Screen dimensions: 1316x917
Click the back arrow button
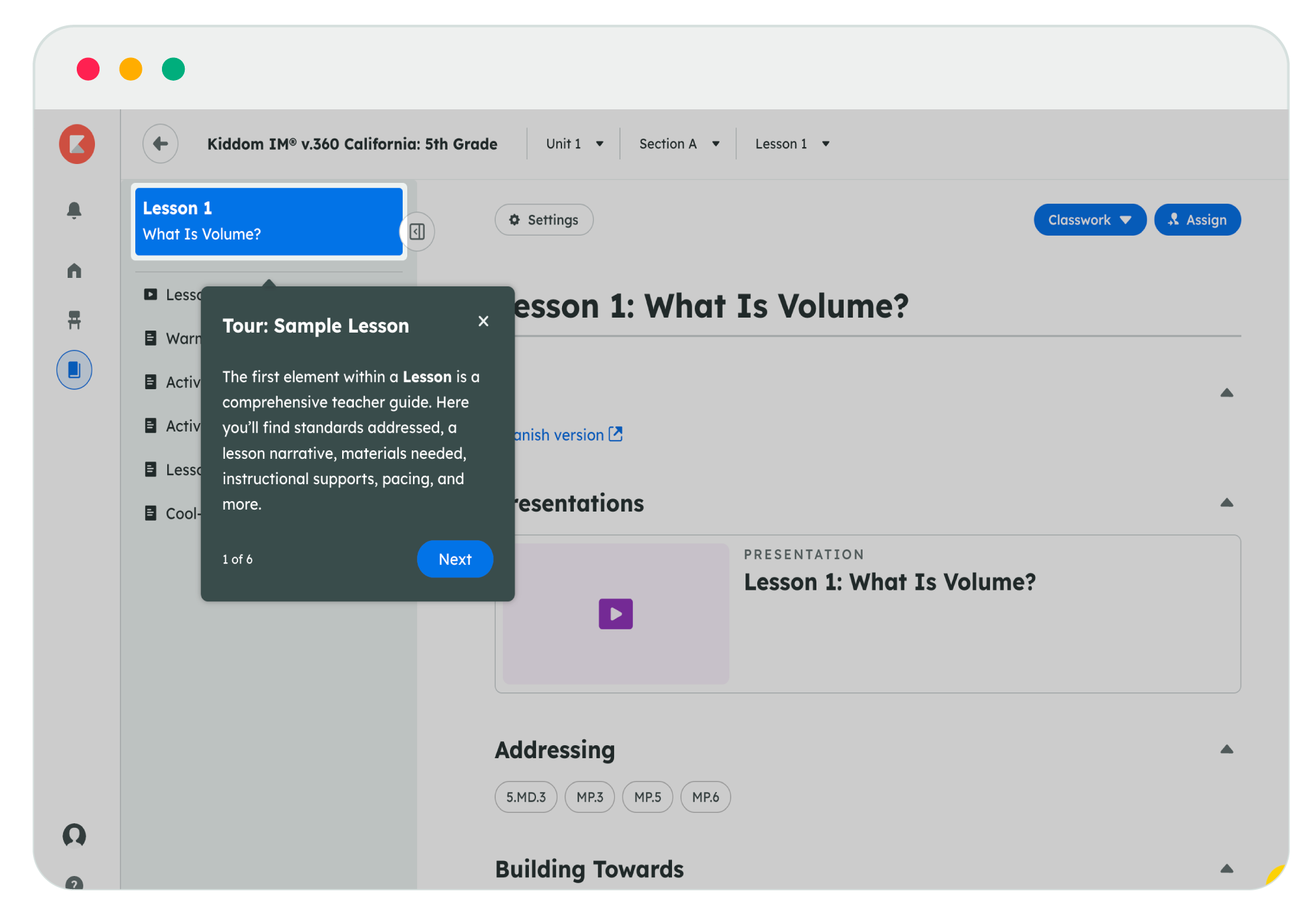(x=160, y=144)
